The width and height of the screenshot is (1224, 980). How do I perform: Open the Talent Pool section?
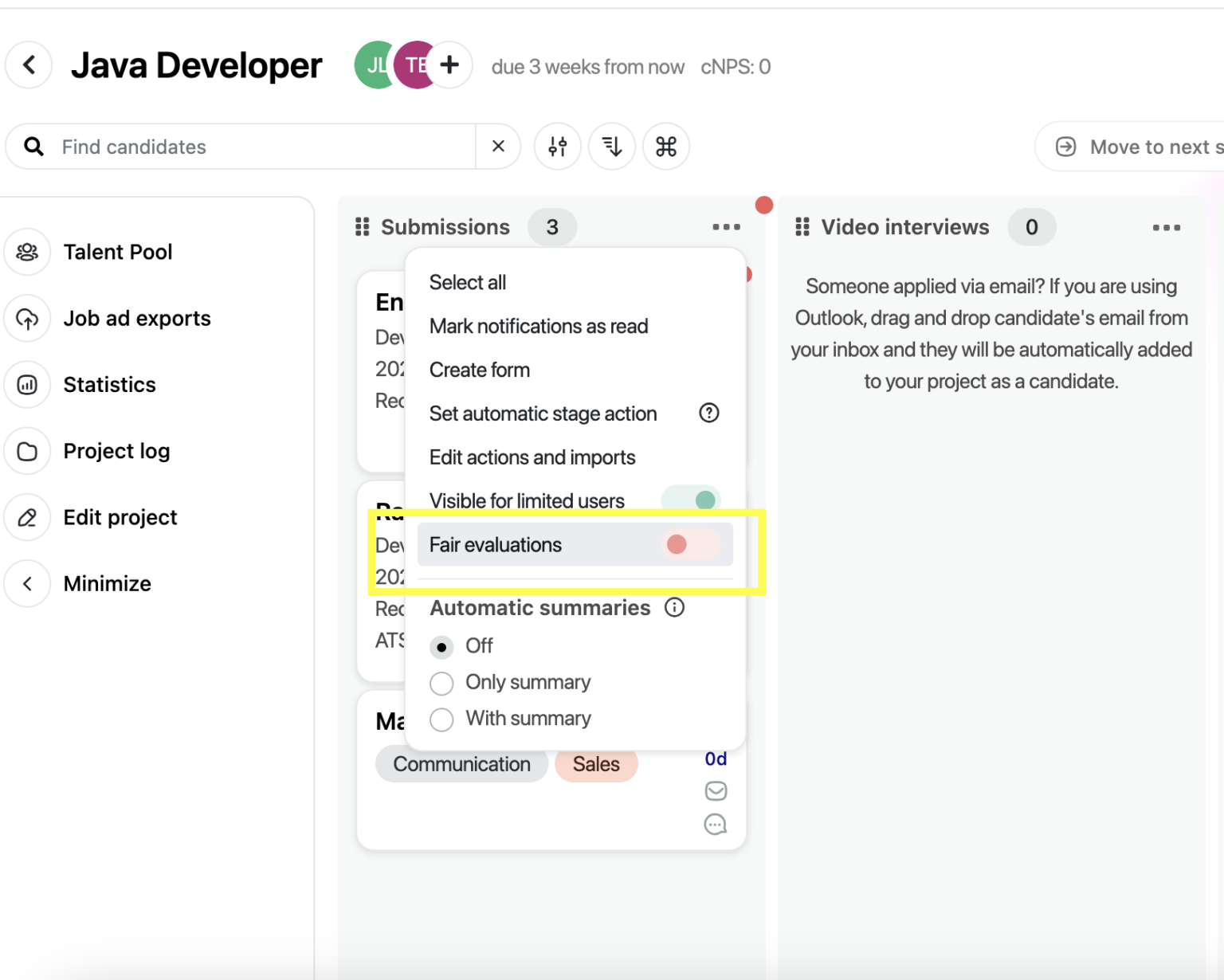[117, 253]
